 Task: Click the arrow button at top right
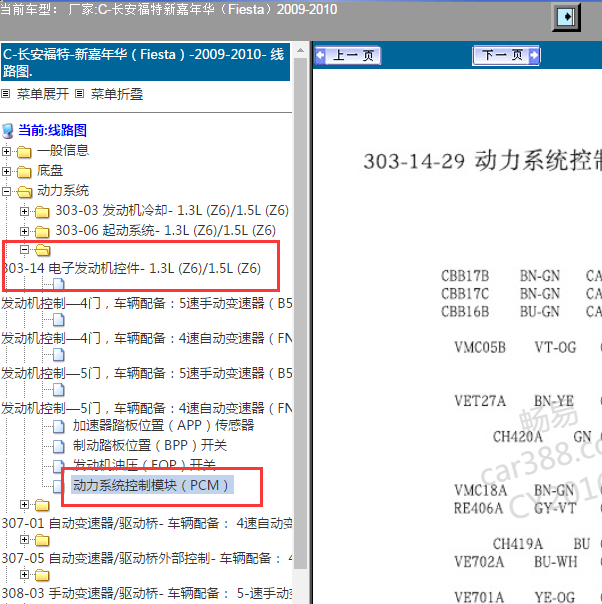coord(566,17)
